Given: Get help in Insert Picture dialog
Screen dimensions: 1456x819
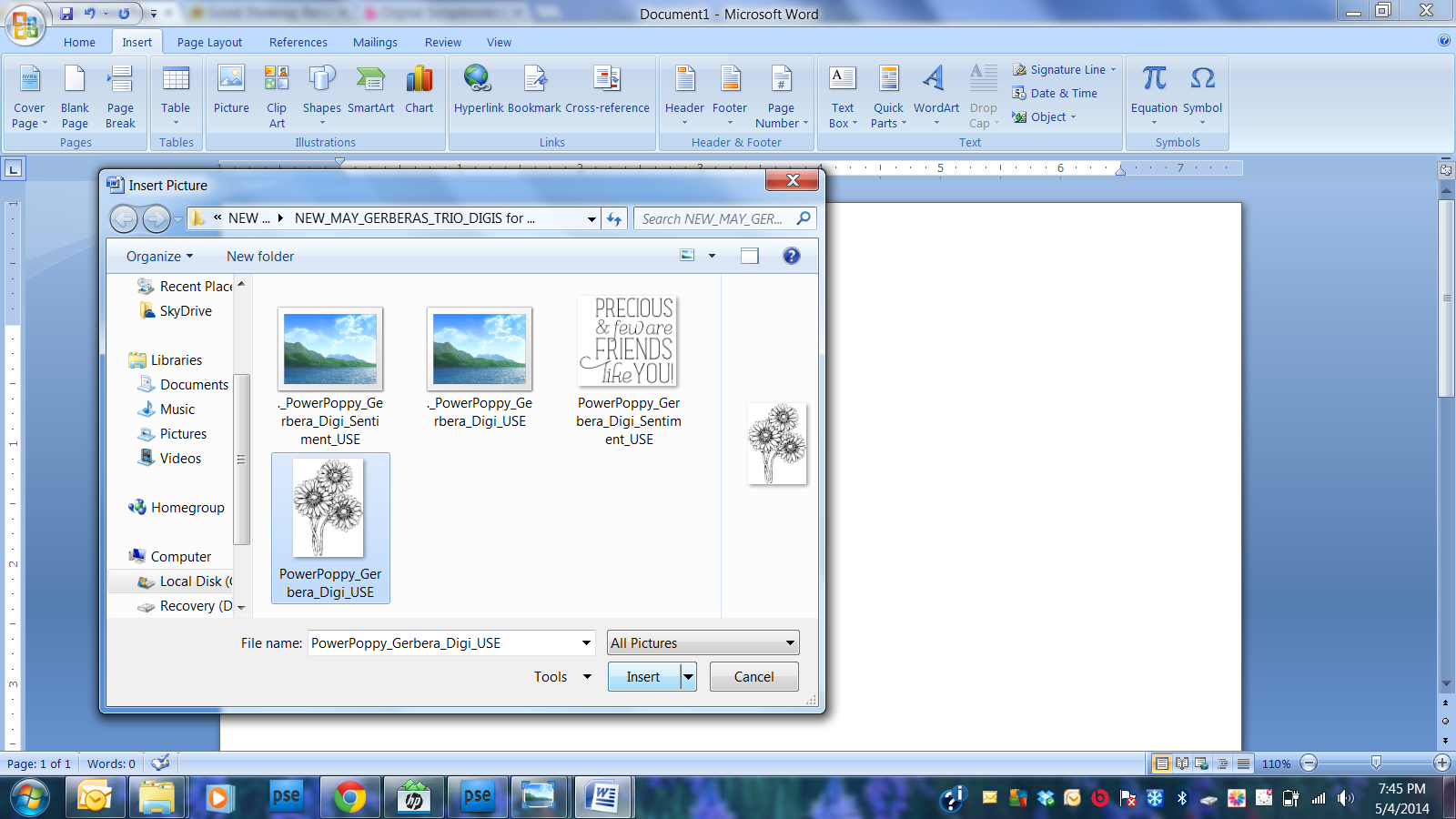Looking at the screenshot, I should [x=792, y=256].
